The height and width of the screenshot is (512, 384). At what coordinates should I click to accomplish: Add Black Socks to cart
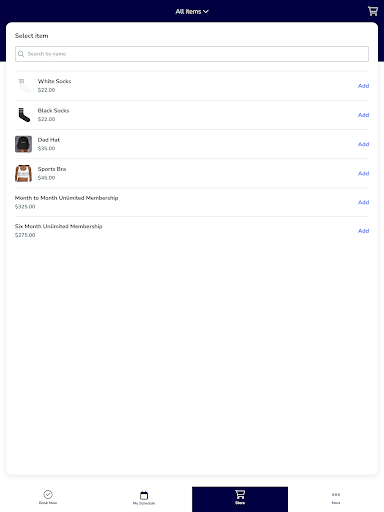pyautogui.click(x=363, y=115)
